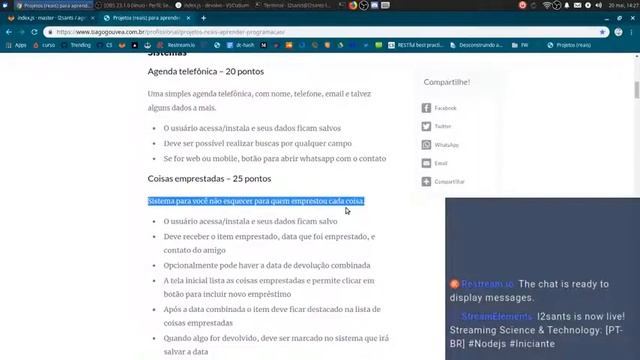Click 'Deve ser possível realizar buscas' bullet
Image resolution: width=640 pixels, height=360 pixels.
tap(258, 143)
